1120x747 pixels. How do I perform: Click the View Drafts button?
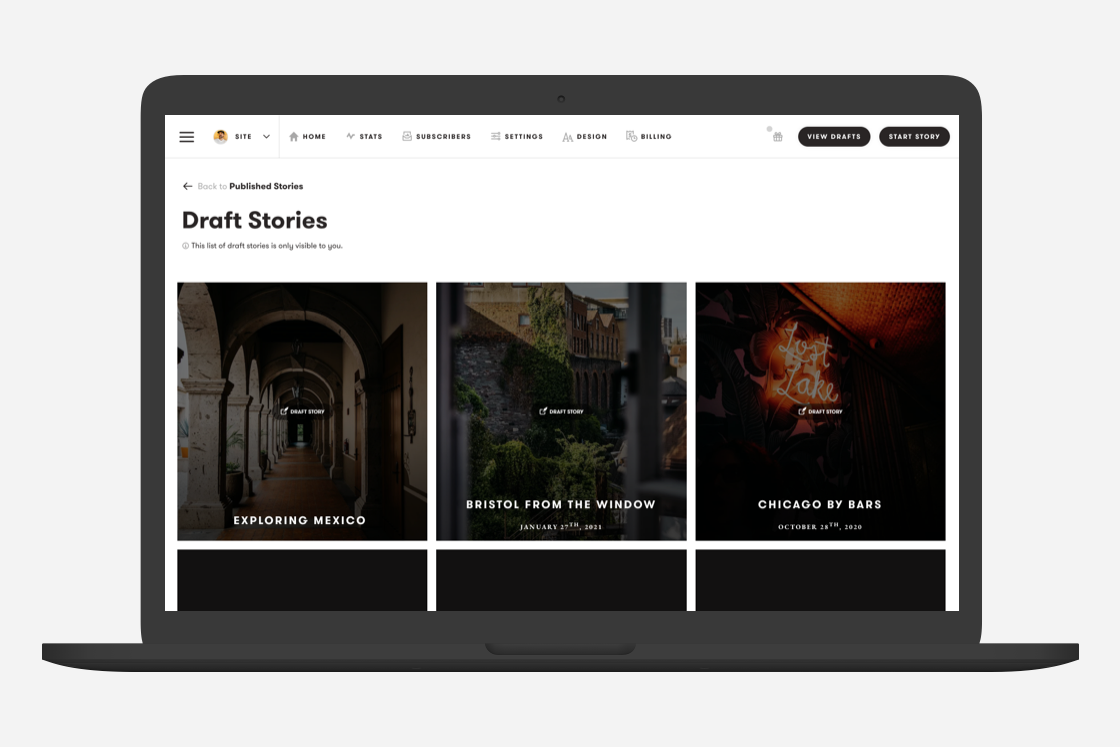(x=834, y=136)
